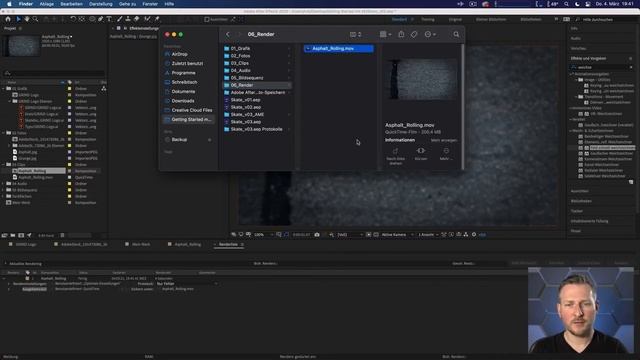Expand the 04 Audio folder in project panel
640x360 pixels.
[4, 184]
